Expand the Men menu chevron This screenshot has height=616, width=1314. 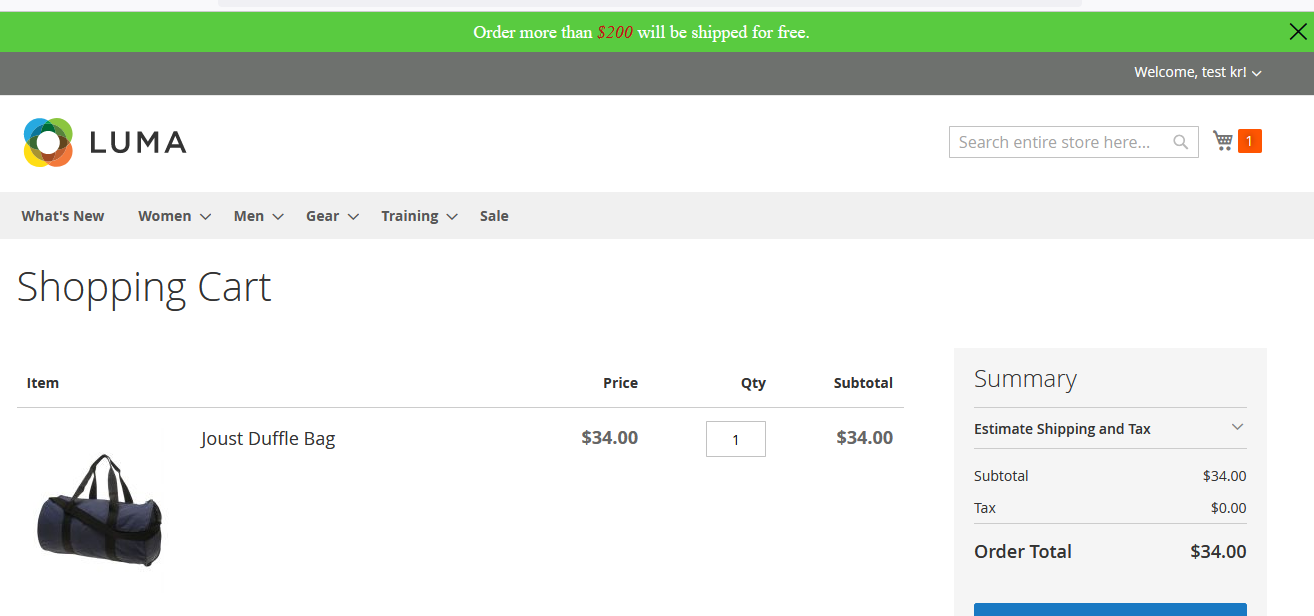(x=278, y=216)
